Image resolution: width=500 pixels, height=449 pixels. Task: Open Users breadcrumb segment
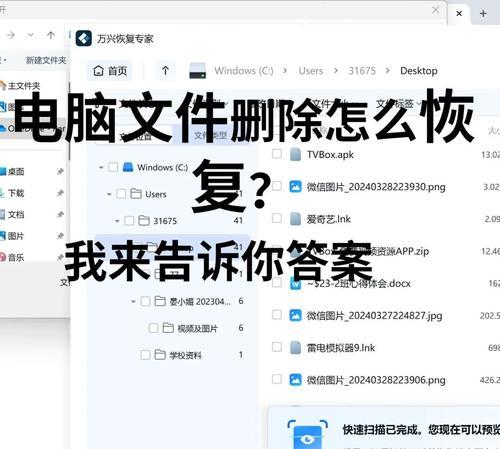coord(311,71)
